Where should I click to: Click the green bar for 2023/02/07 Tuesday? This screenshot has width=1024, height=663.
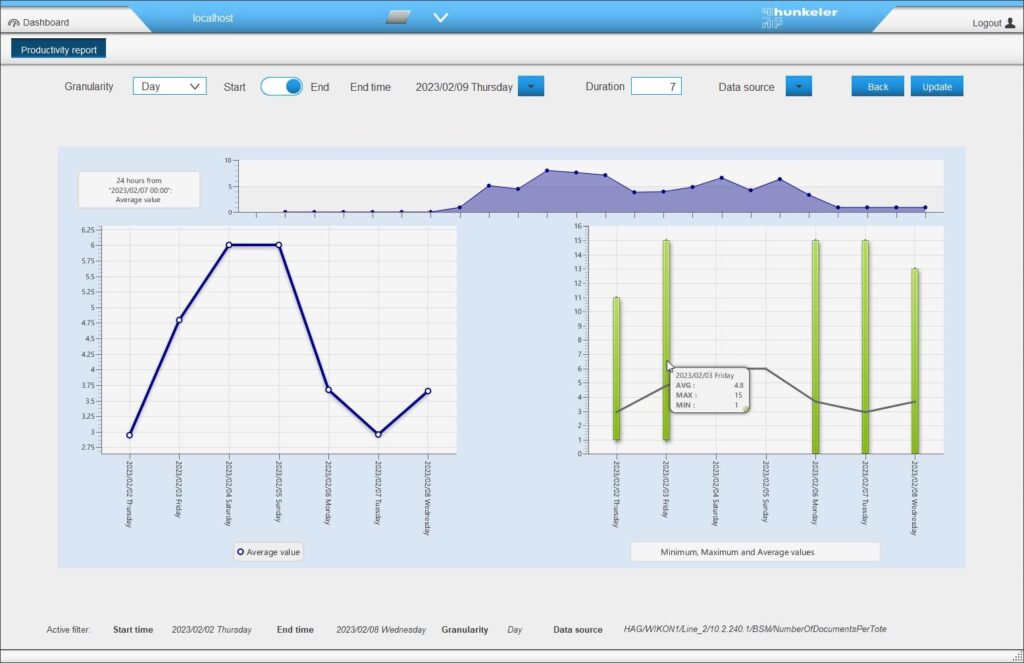click(865, 347)
